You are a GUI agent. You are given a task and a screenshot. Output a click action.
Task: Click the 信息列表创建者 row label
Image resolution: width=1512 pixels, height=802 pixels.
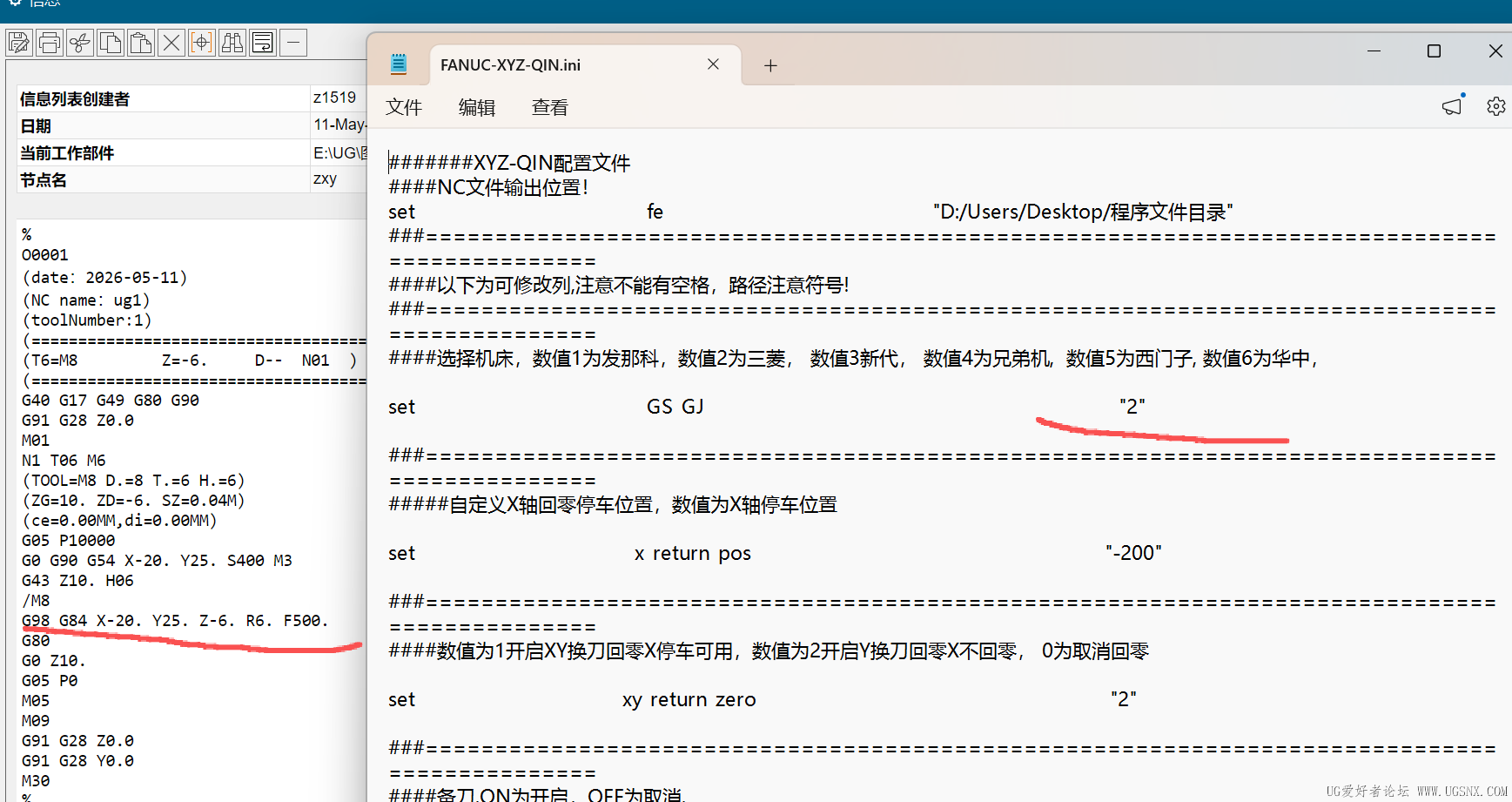point(75,99)
